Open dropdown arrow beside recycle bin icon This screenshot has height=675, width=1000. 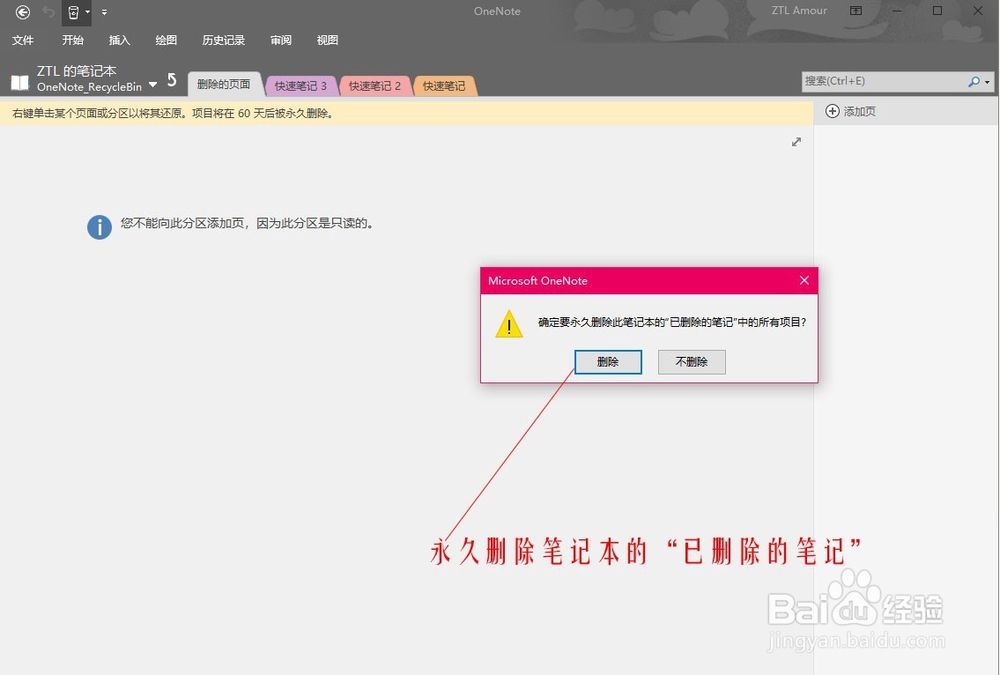click(x=88, y=11)
